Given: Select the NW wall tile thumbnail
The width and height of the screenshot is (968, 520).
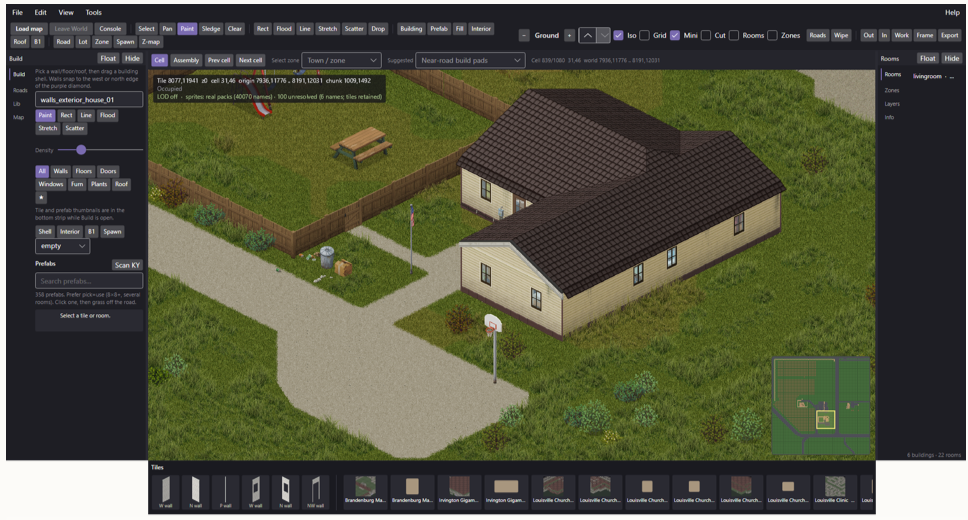Looking at the screenshot, I should [315, 492].
